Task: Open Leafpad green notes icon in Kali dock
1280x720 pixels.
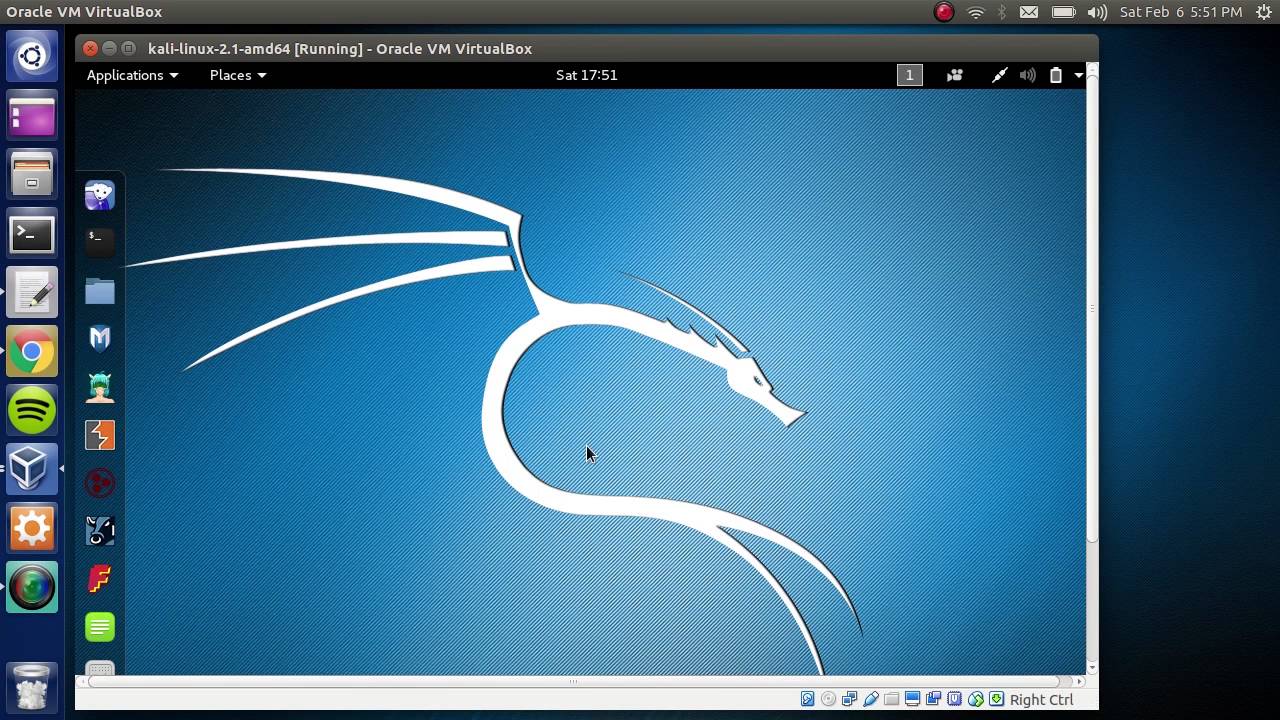Action: coord(100,627)
